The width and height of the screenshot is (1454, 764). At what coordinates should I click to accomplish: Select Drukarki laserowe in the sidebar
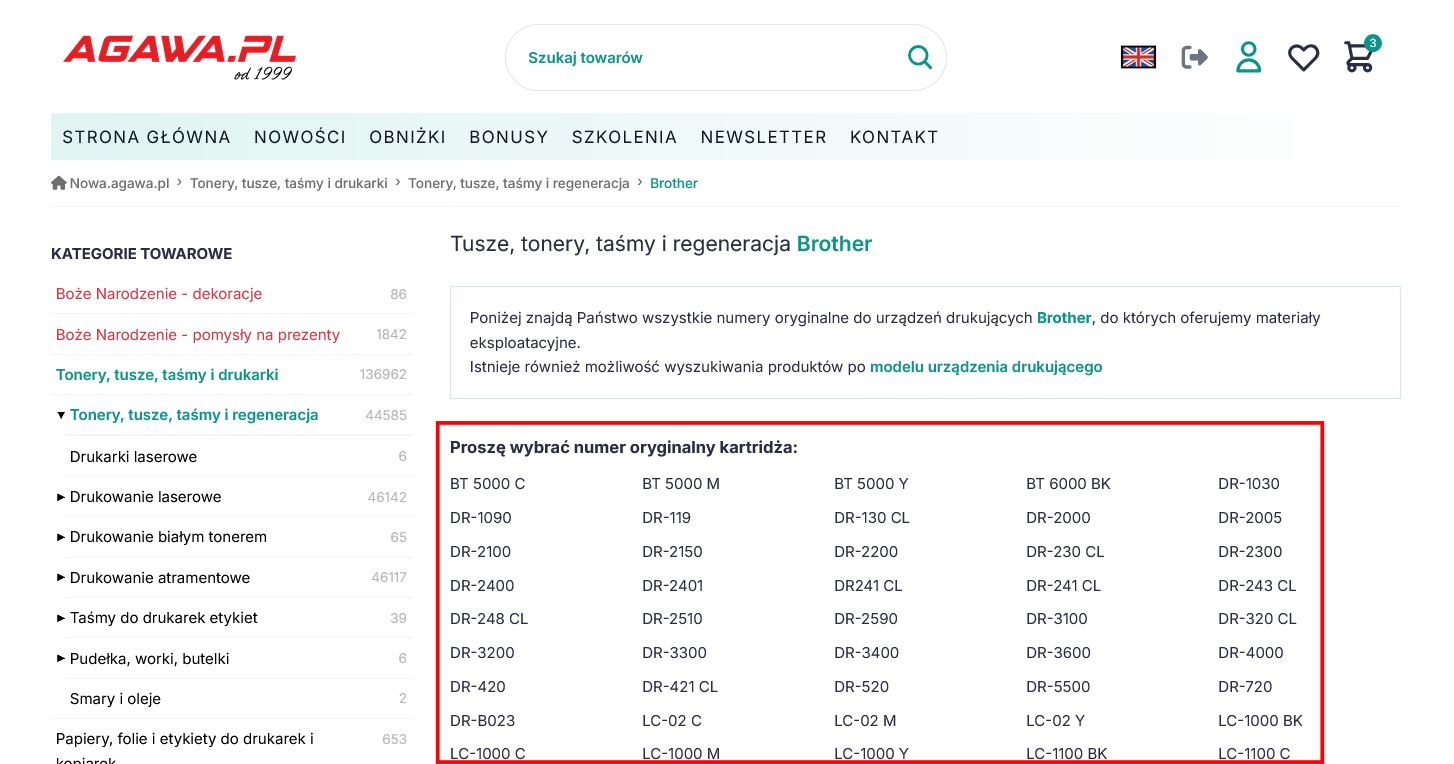(133, 457)
